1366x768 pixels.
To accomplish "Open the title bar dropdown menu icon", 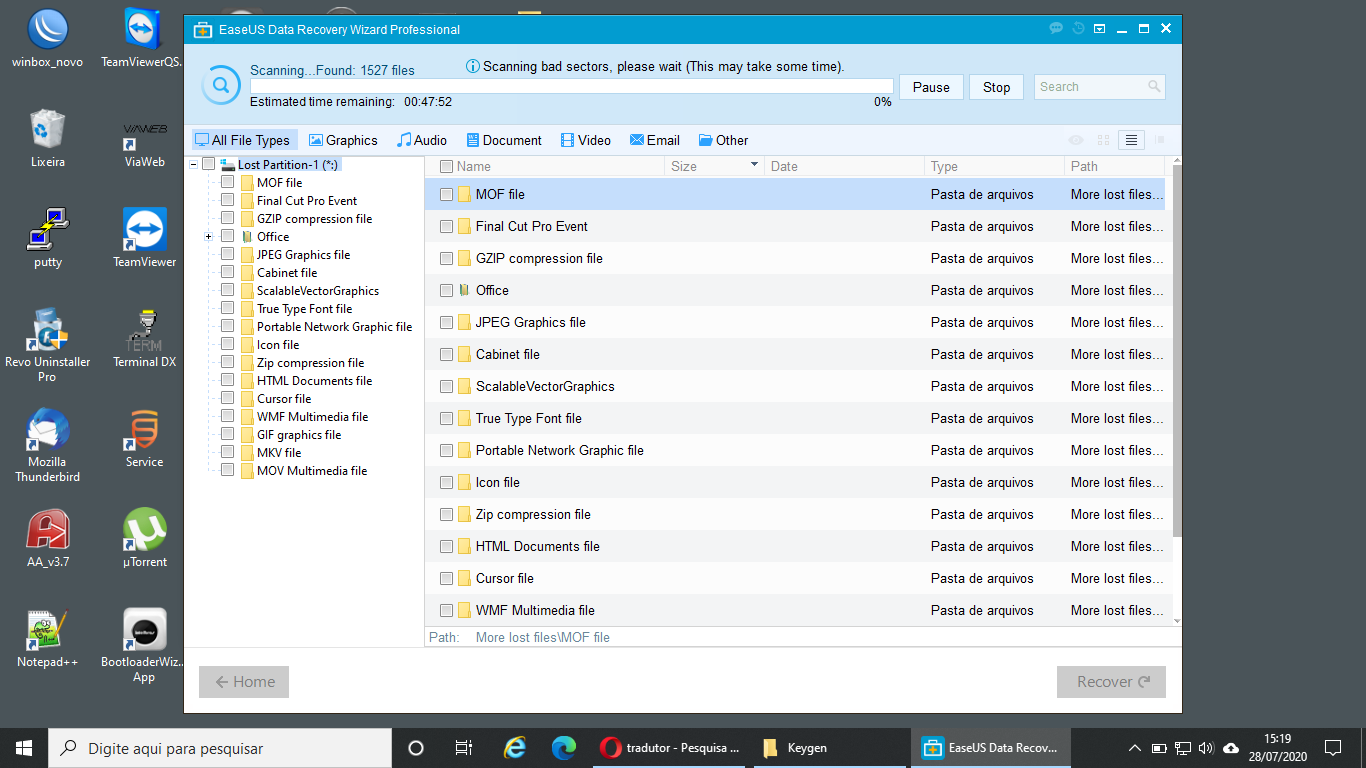I will (x=1100, y=29).
